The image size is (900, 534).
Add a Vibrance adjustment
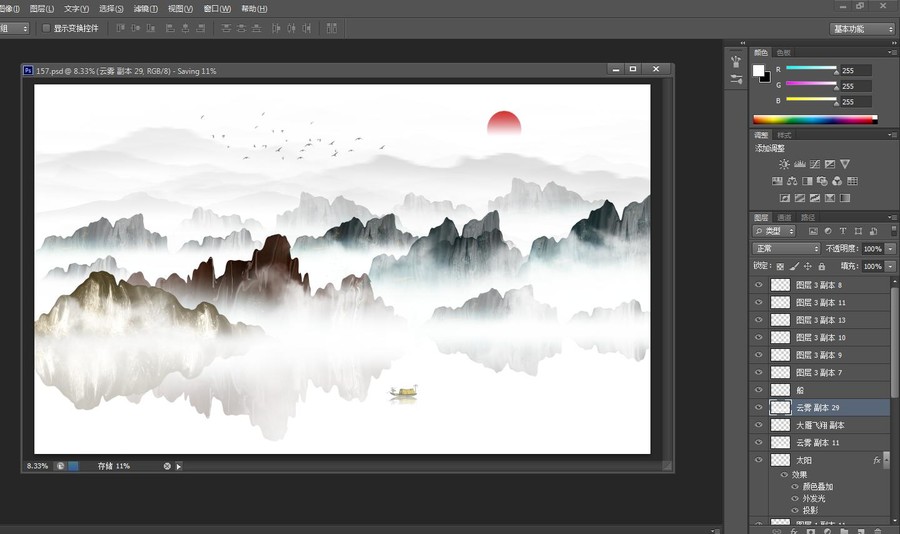[x=845, y=164]
